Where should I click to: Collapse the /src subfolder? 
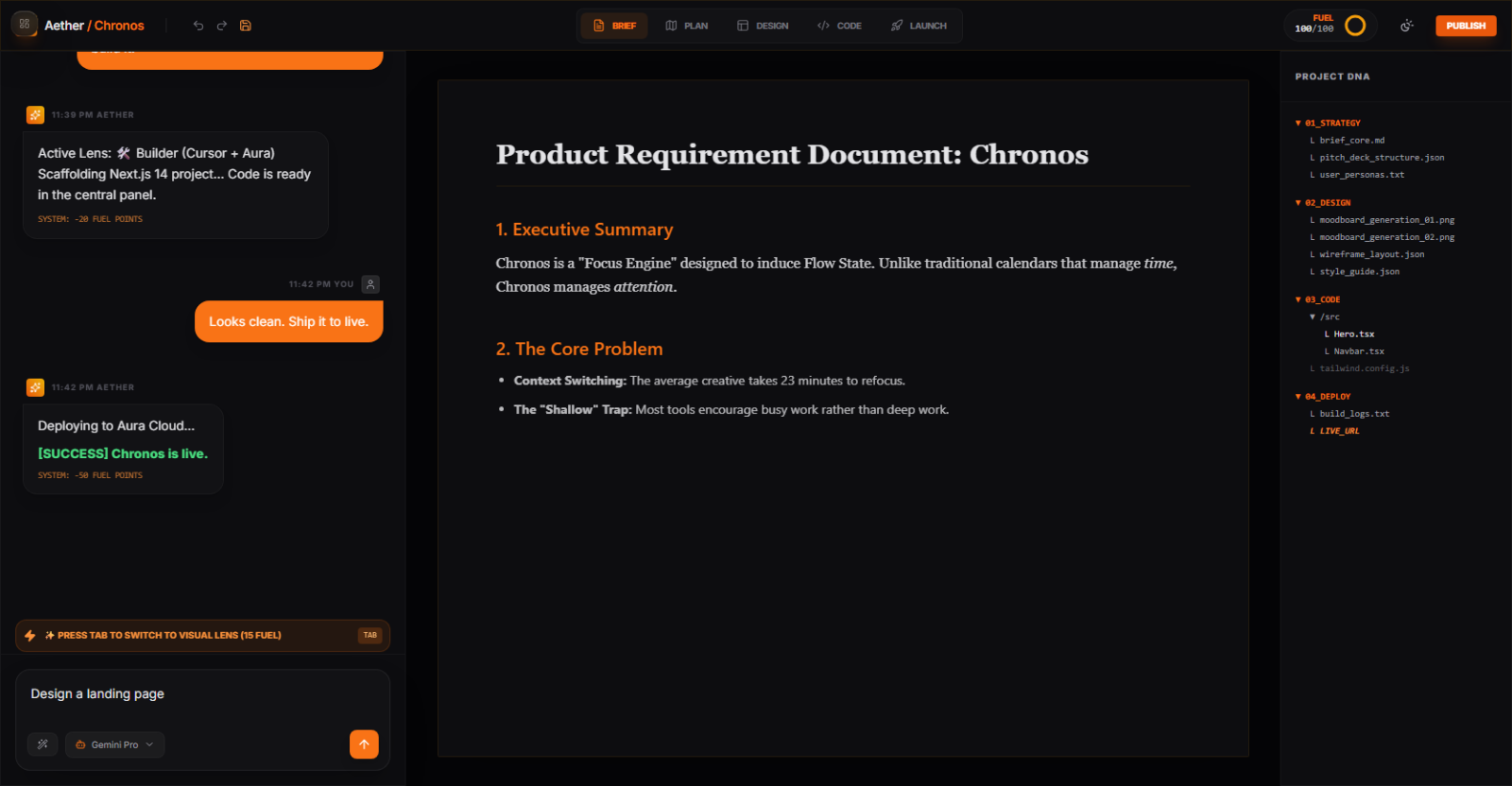(1326, 316)
